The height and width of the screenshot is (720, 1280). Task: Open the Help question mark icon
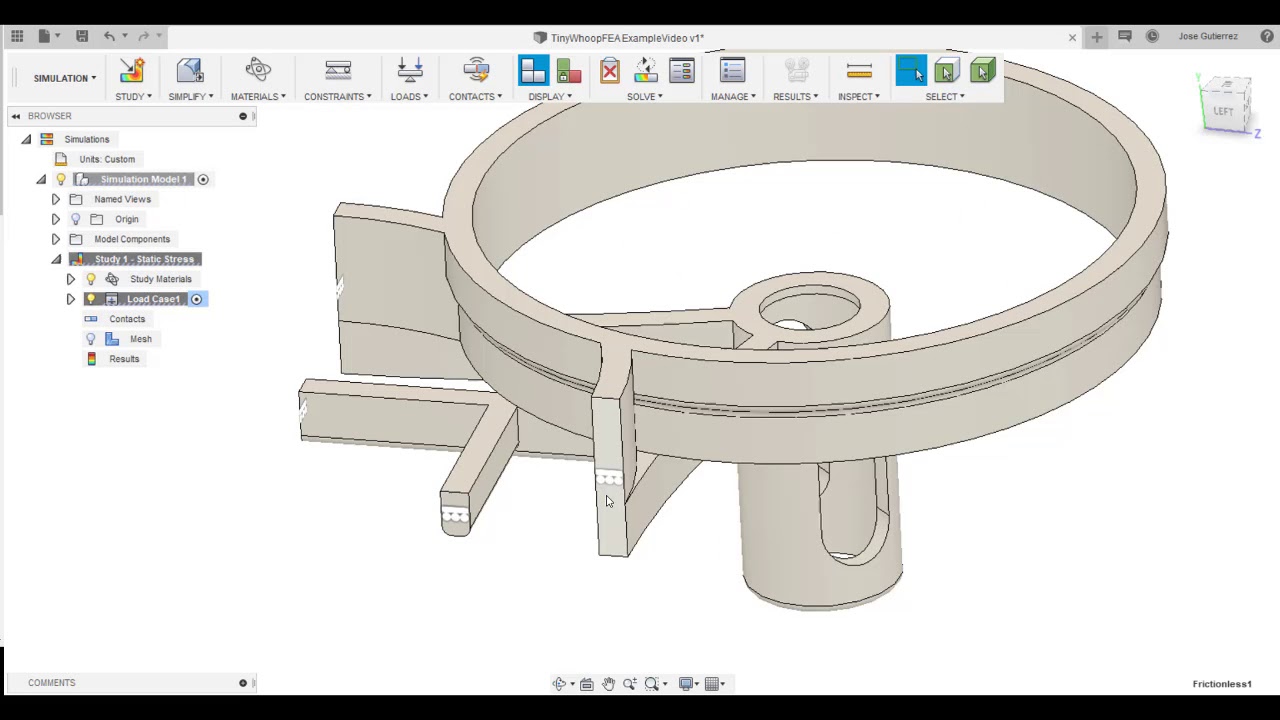[1267, 36]
